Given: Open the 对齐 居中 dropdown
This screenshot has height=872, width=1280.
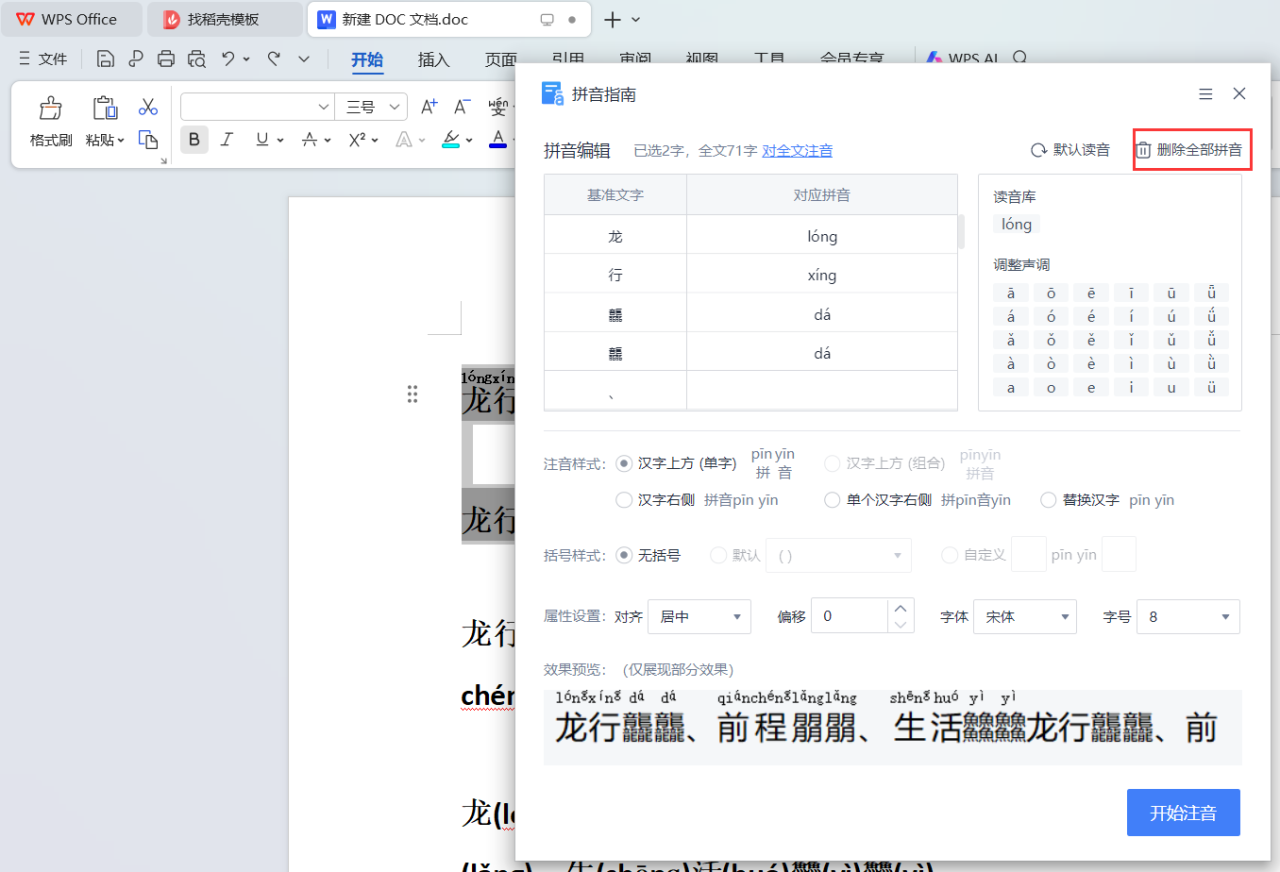Looking at the screenshot, I should click(x=699, y=617).
